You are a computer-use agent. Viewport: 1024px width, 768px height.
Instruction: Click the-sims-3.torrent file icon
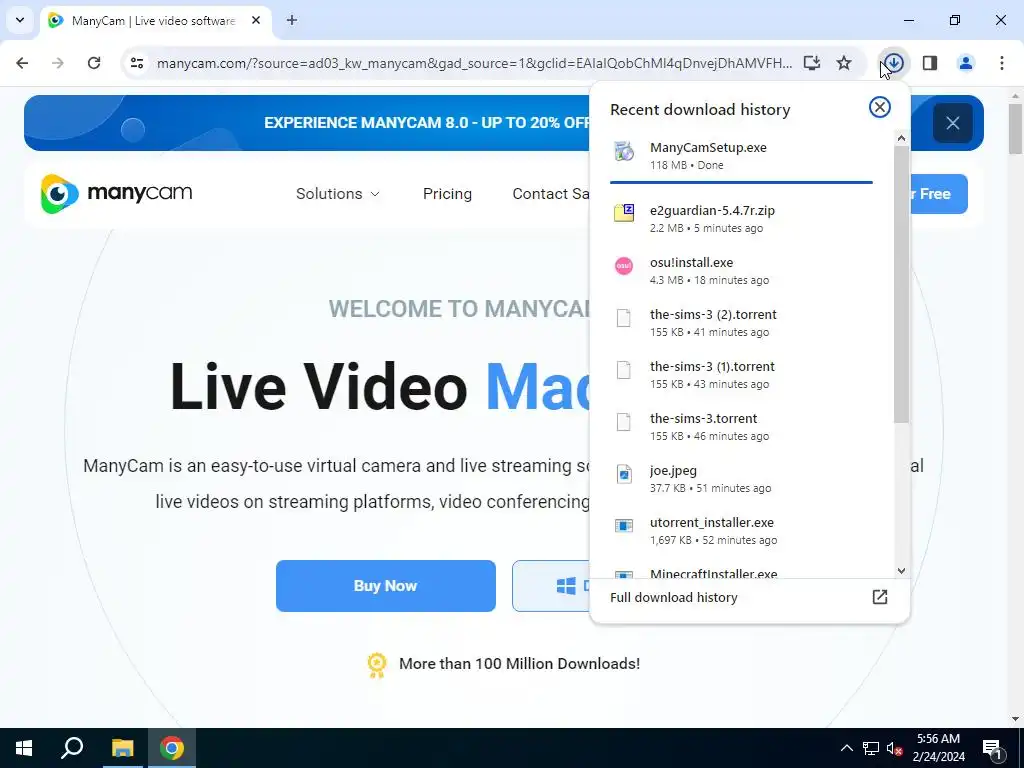point(624,422)
